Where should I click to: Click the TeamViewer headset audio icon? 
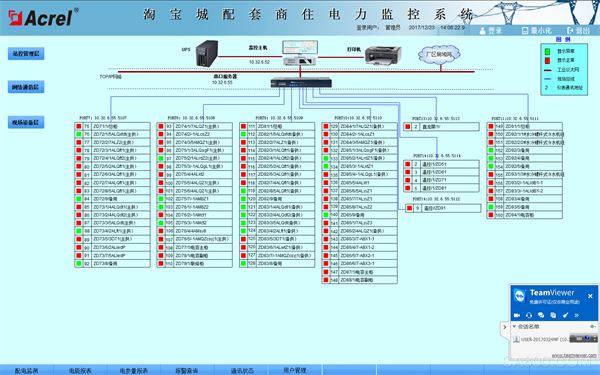tap(529, 315)
